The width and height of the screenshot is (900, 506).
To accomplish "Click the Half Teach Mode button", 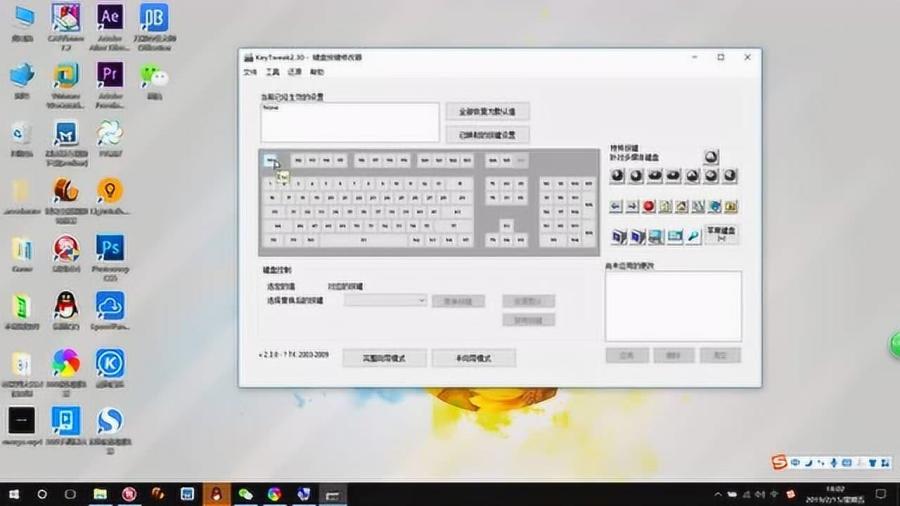I will point(474,358).
